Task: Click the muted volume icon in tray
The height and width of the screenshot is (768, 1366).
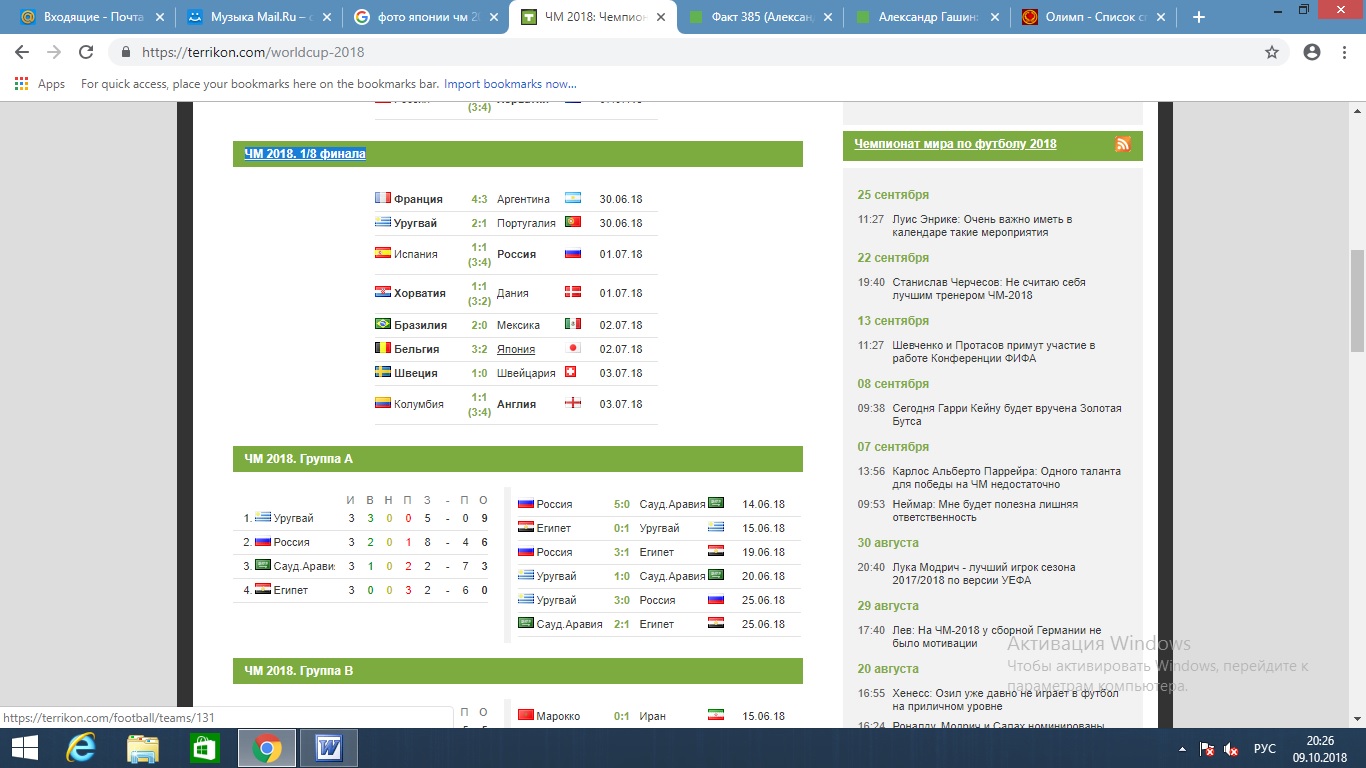Action: point(1231,749)
